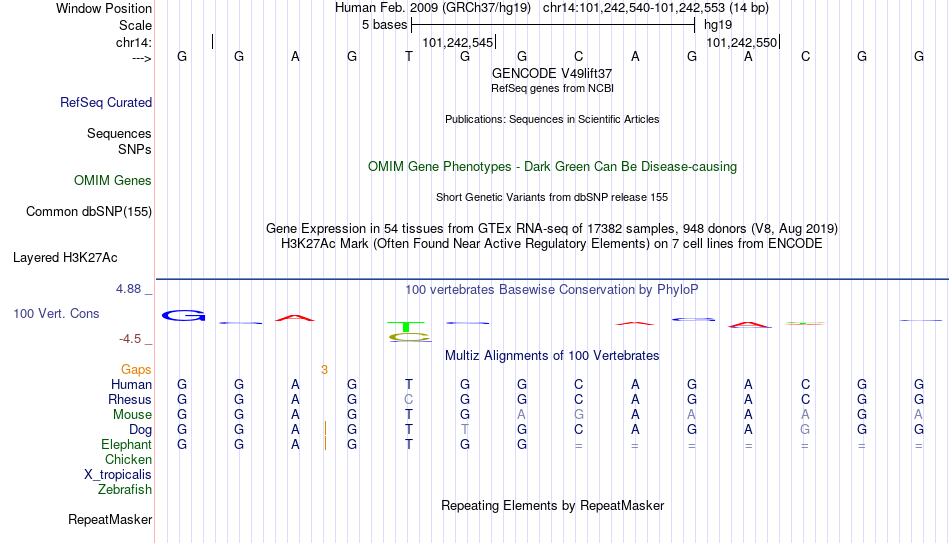
Task: Click 'Human Feb. 2009 (GRCh37/hg19)' assembly text
Action: 433,8
